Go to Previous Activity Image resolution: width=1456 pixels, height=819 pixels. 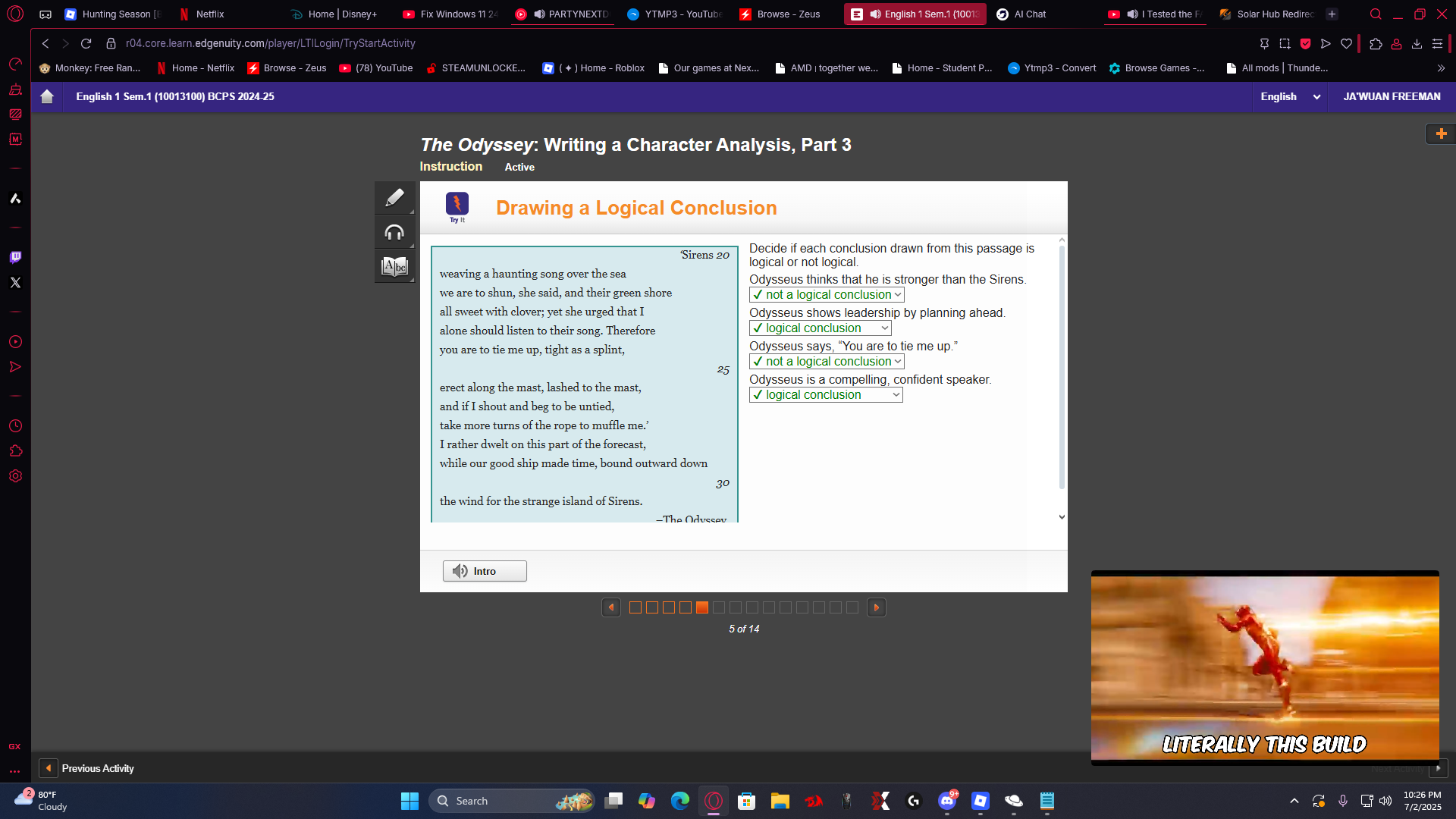(x=86, y=768)
